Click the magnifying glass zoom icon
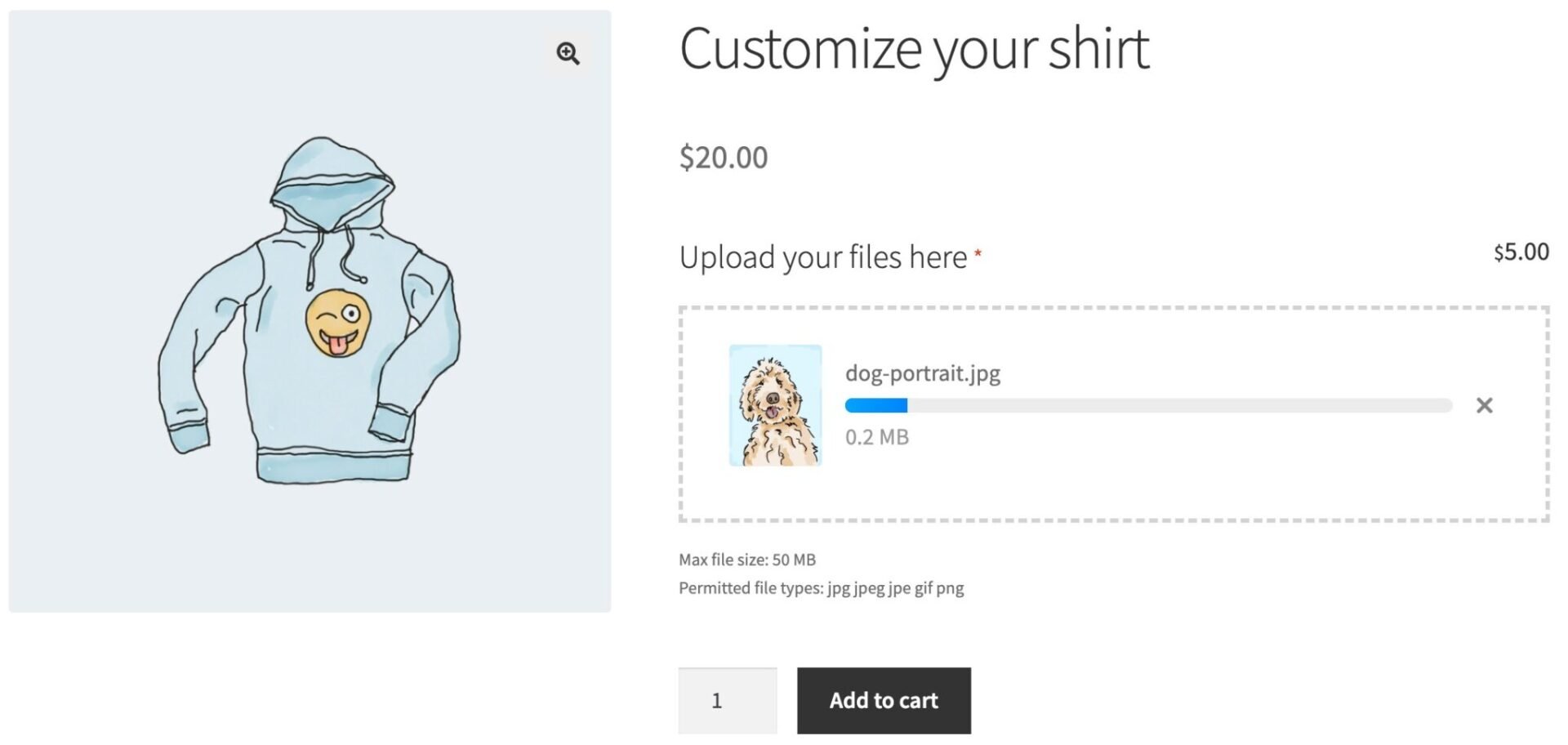Viewport: 1568px width, 745px height. (567, 54)
